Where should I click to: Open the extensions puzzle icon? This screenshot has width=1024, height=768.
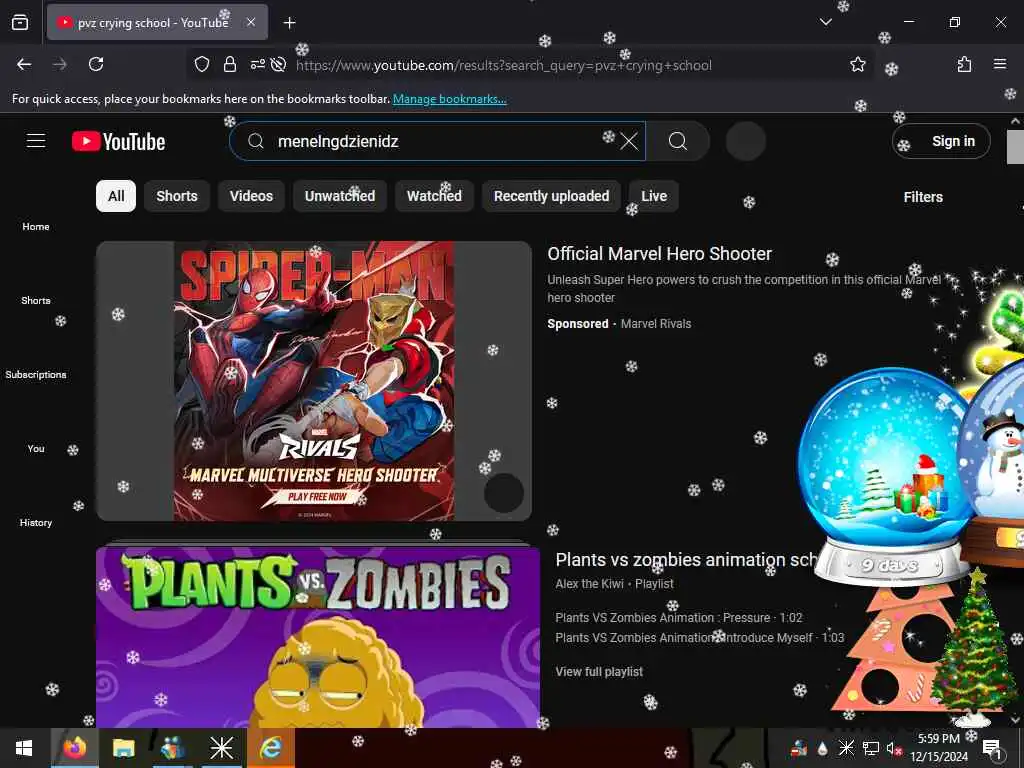pyautogui.click(x=964, y=64)
